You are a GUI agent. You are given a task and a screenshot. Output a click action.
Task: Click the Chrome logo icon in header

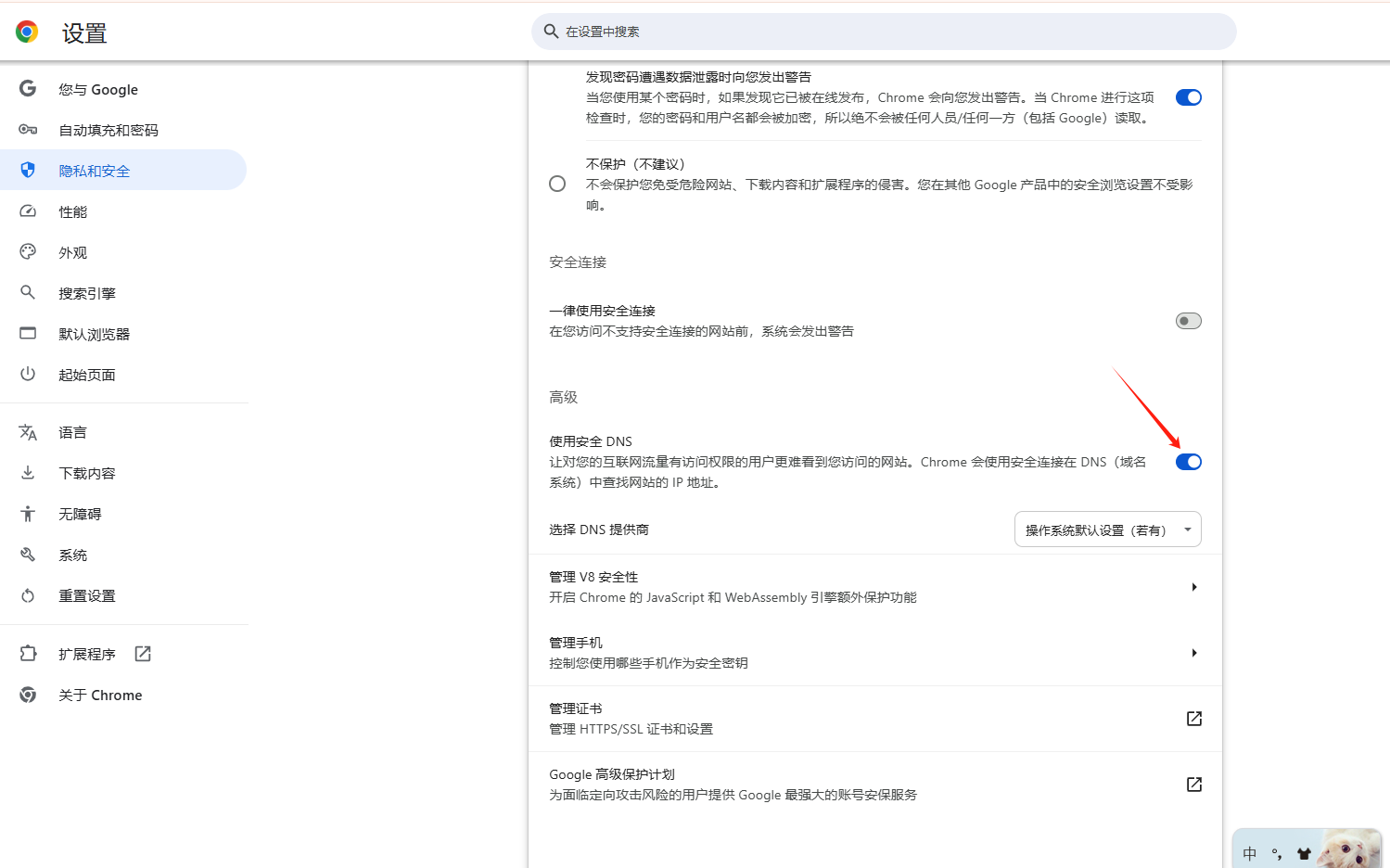(x=27, y=32)
